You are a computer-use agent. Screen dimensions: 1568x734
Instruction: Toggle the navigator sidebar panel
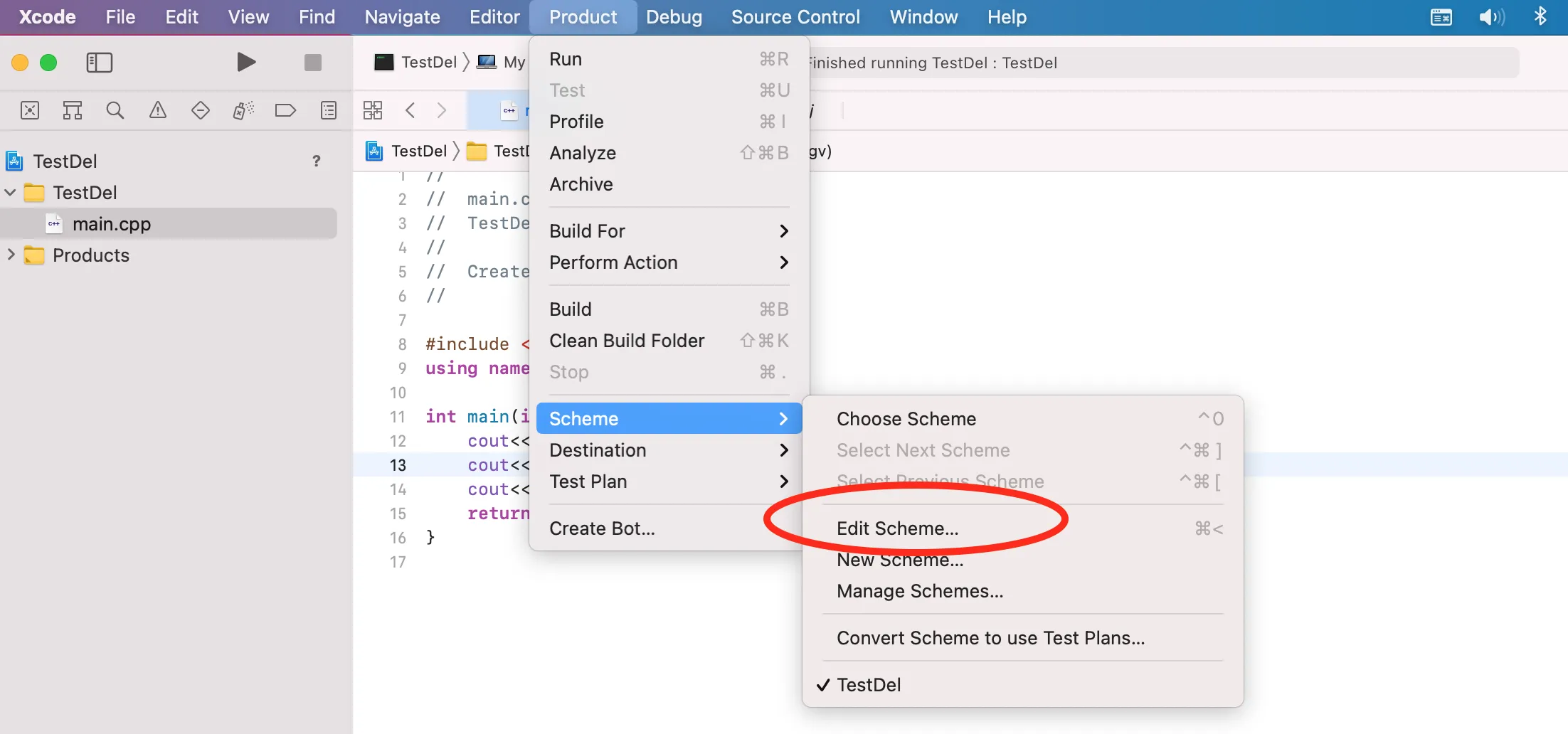100,63
